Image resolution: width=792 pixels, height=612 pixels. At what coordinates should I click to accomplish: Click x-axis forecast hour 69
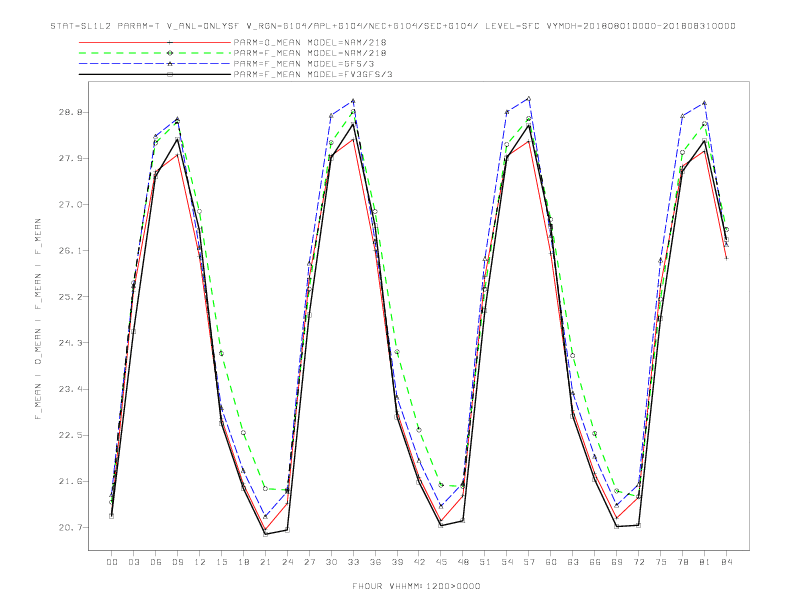pos(617,562)
